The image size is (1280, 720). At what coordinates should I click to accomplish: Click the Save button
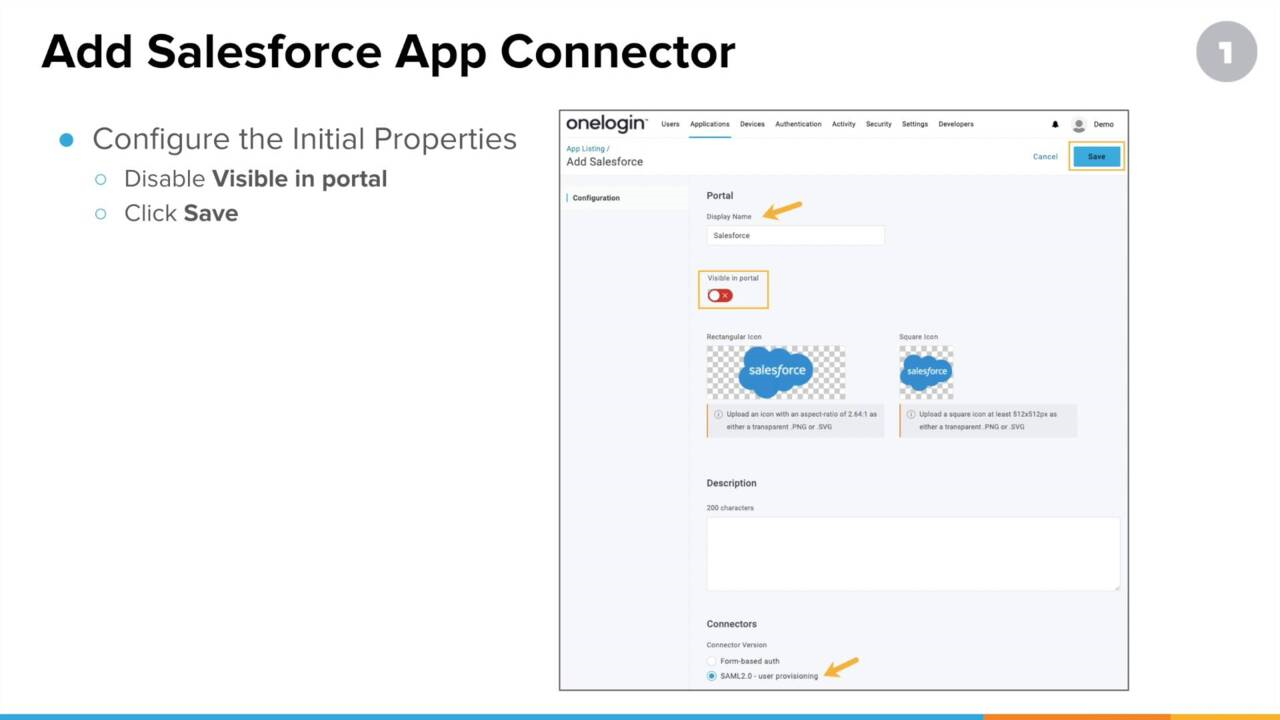(x=1096, y=156)
